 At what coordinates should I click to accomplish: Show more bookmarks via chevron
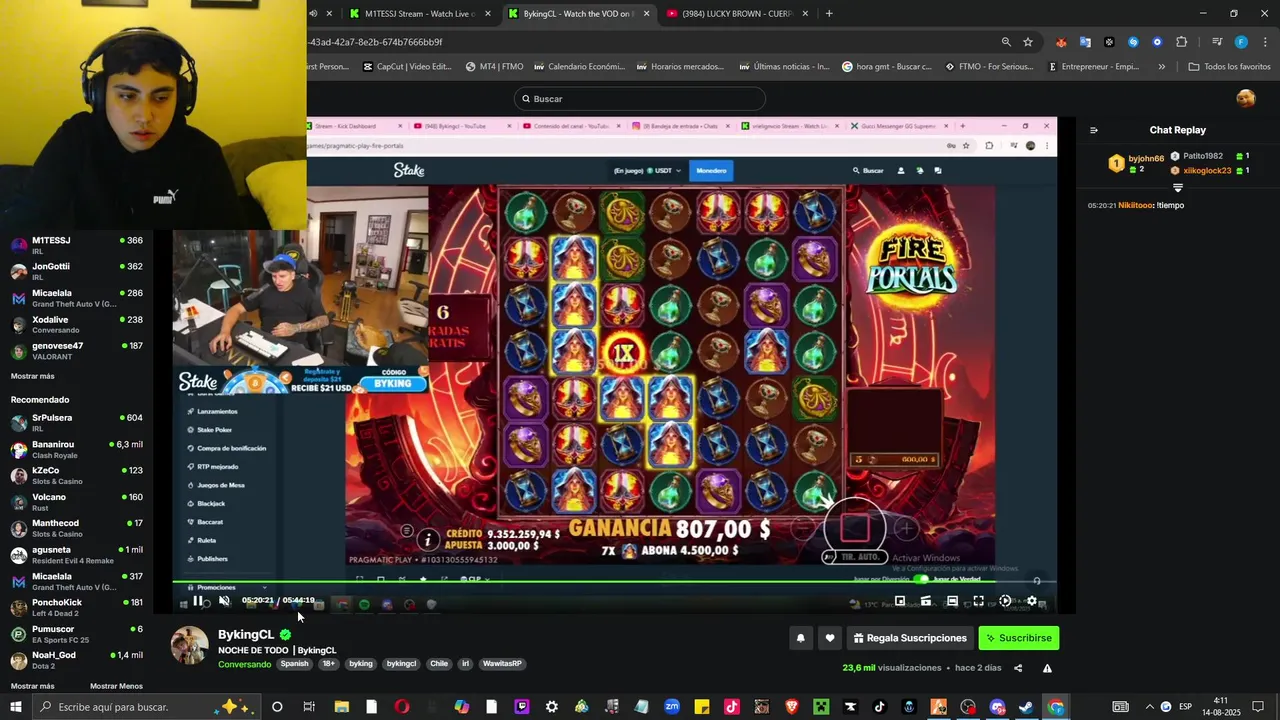click(x=1161, y=67)
